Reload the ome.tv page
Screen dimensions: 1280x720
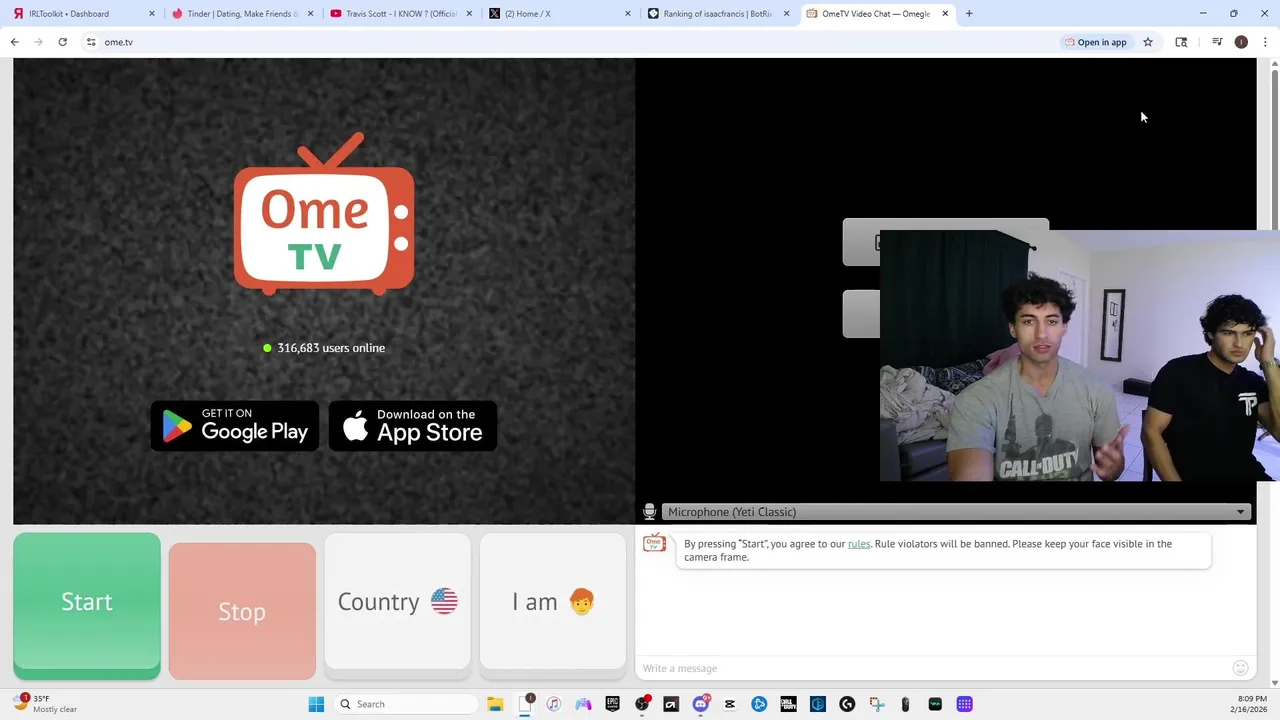pyautogui.click(x=62, y=42)
